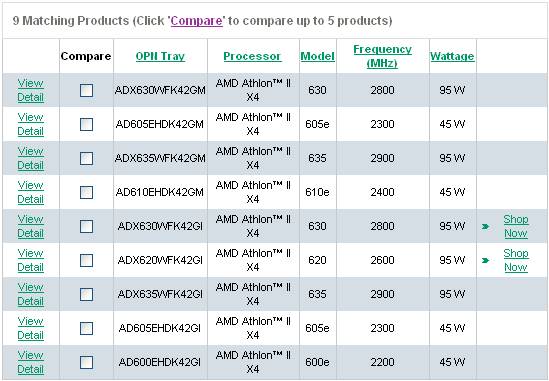View Detail for ADX635WFK42GI
The image size is (549, 381).
[30, 294]
